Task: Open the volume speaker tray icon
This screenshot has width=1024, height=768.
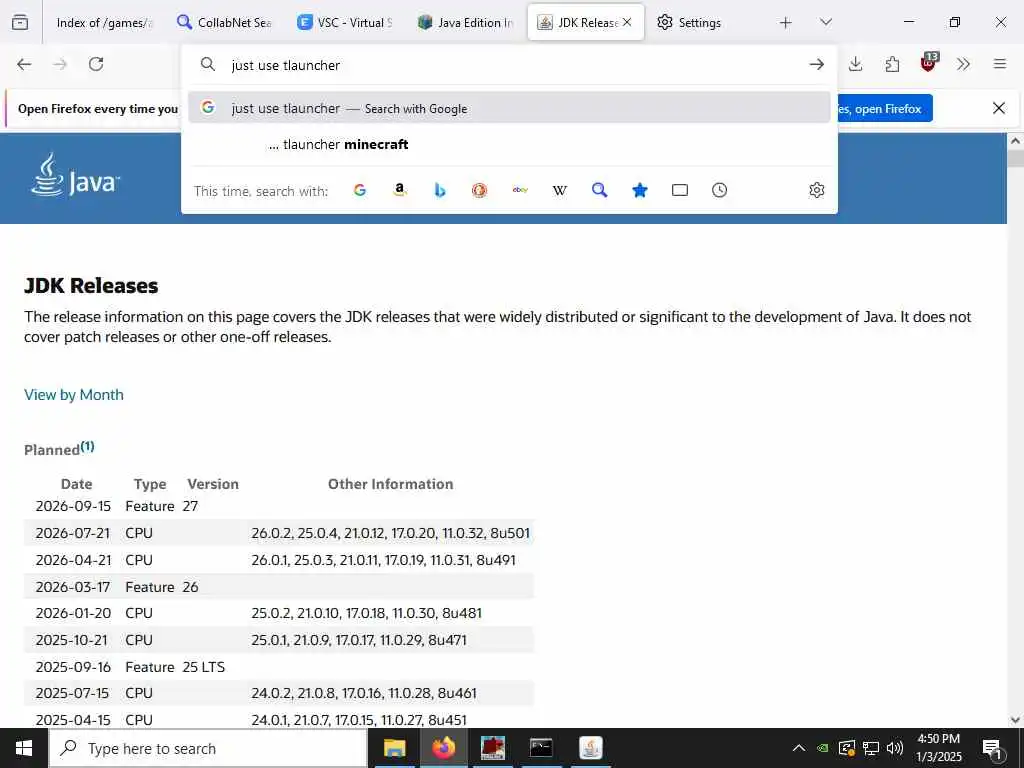Action: [x=895, y=748]
